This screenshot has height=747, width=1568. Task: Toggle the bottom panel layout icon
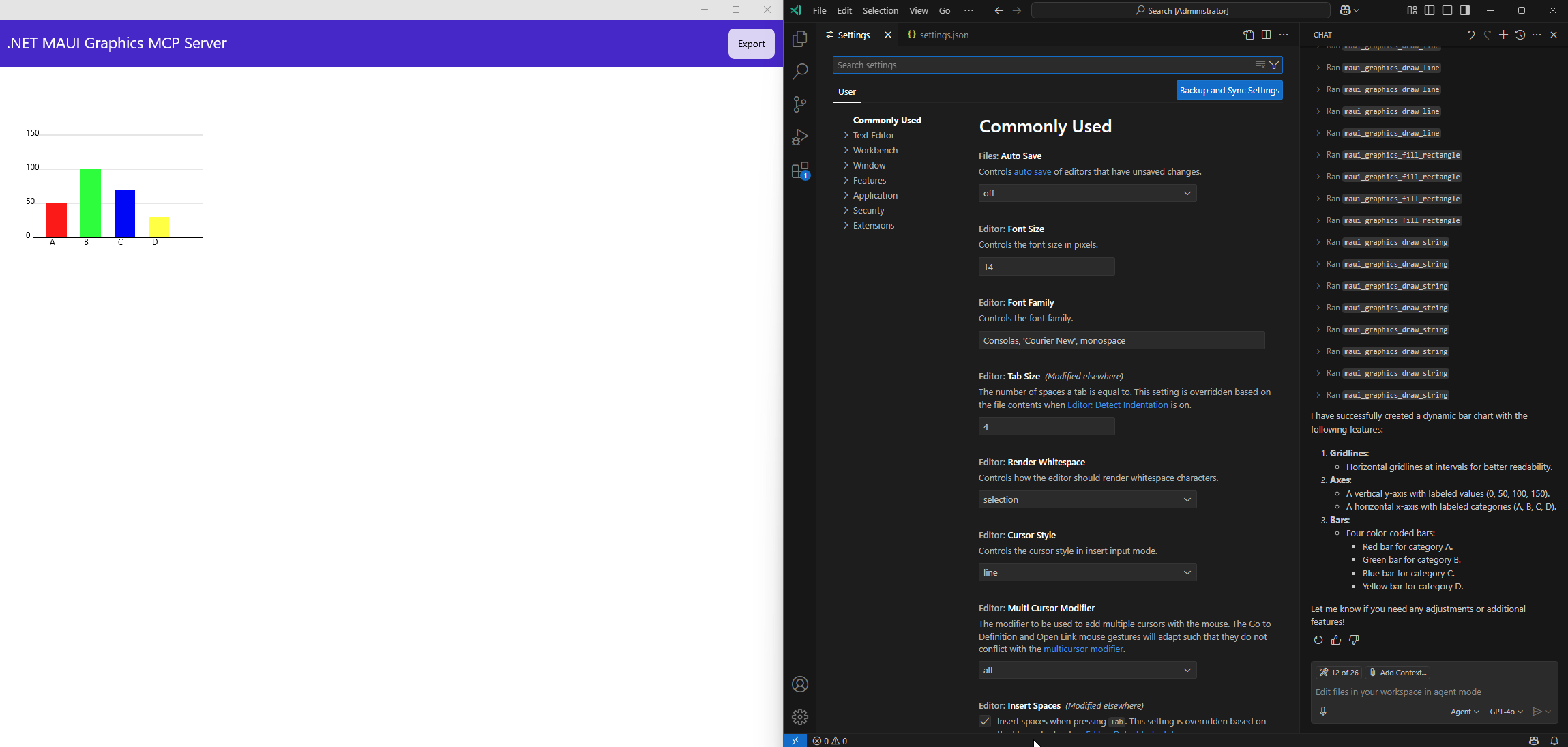[1448, 10]
